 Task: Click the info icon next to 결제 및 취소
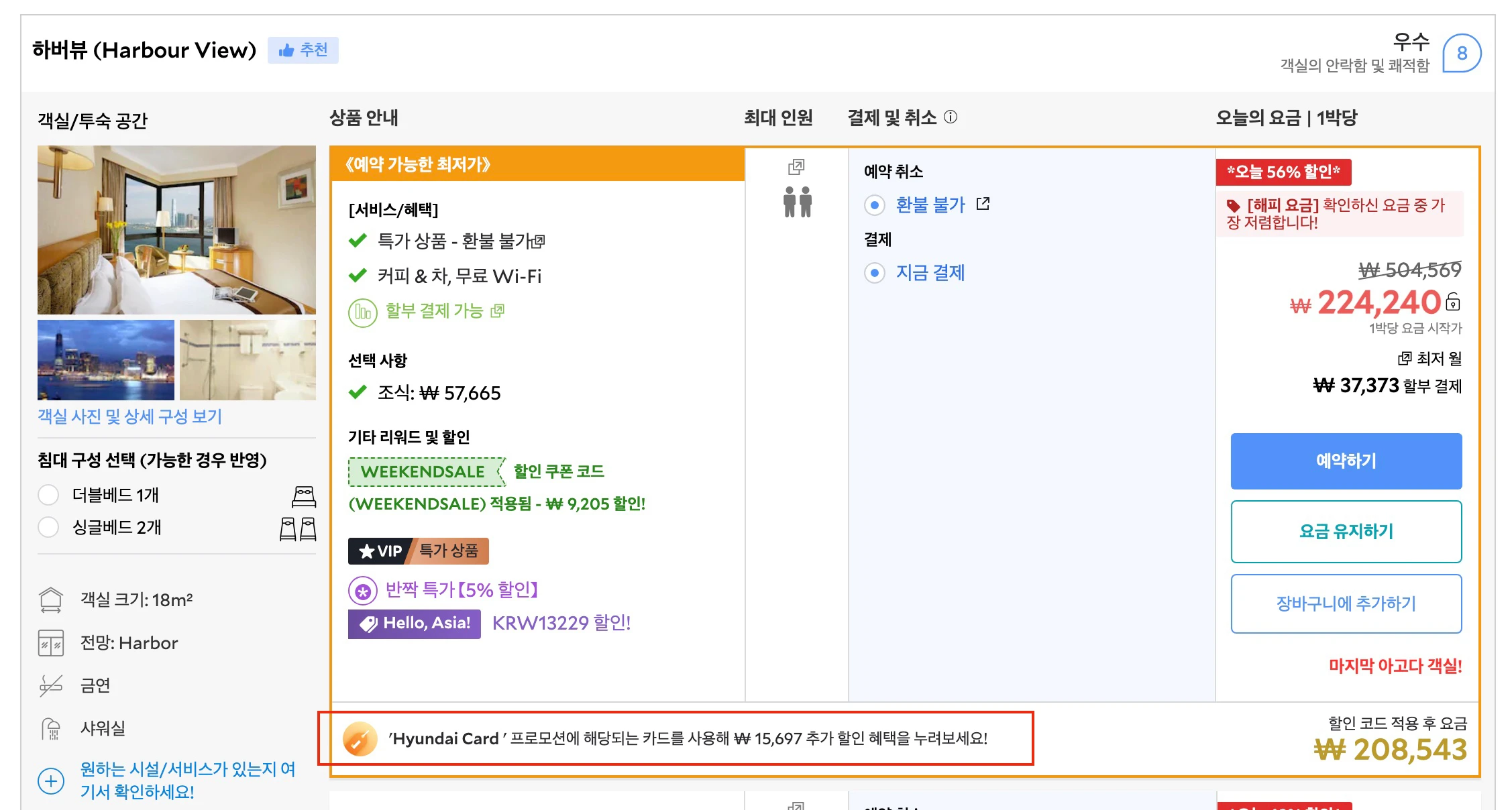coord(951,117)
